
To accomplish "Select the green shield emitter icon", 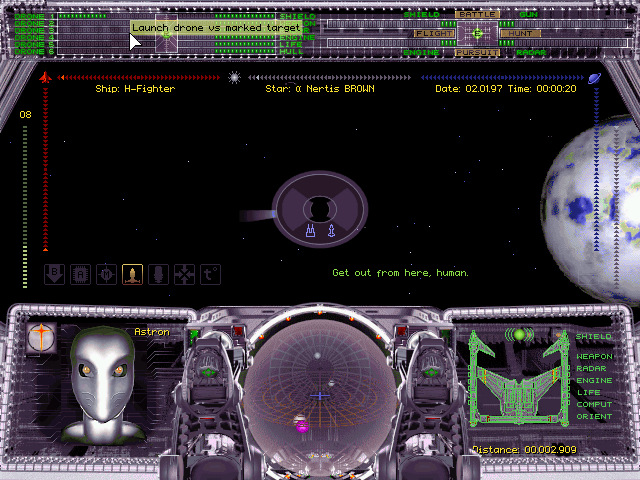I will (519, 335).
